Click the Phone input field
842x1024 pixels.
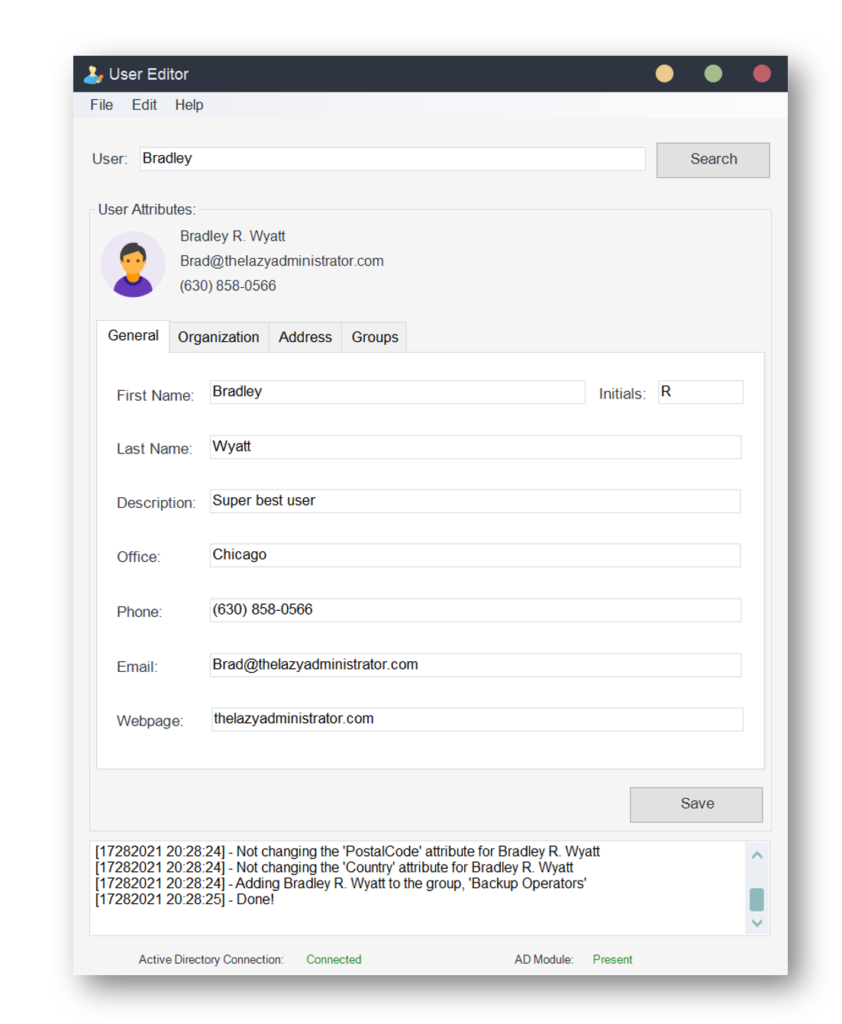(476, 610)
